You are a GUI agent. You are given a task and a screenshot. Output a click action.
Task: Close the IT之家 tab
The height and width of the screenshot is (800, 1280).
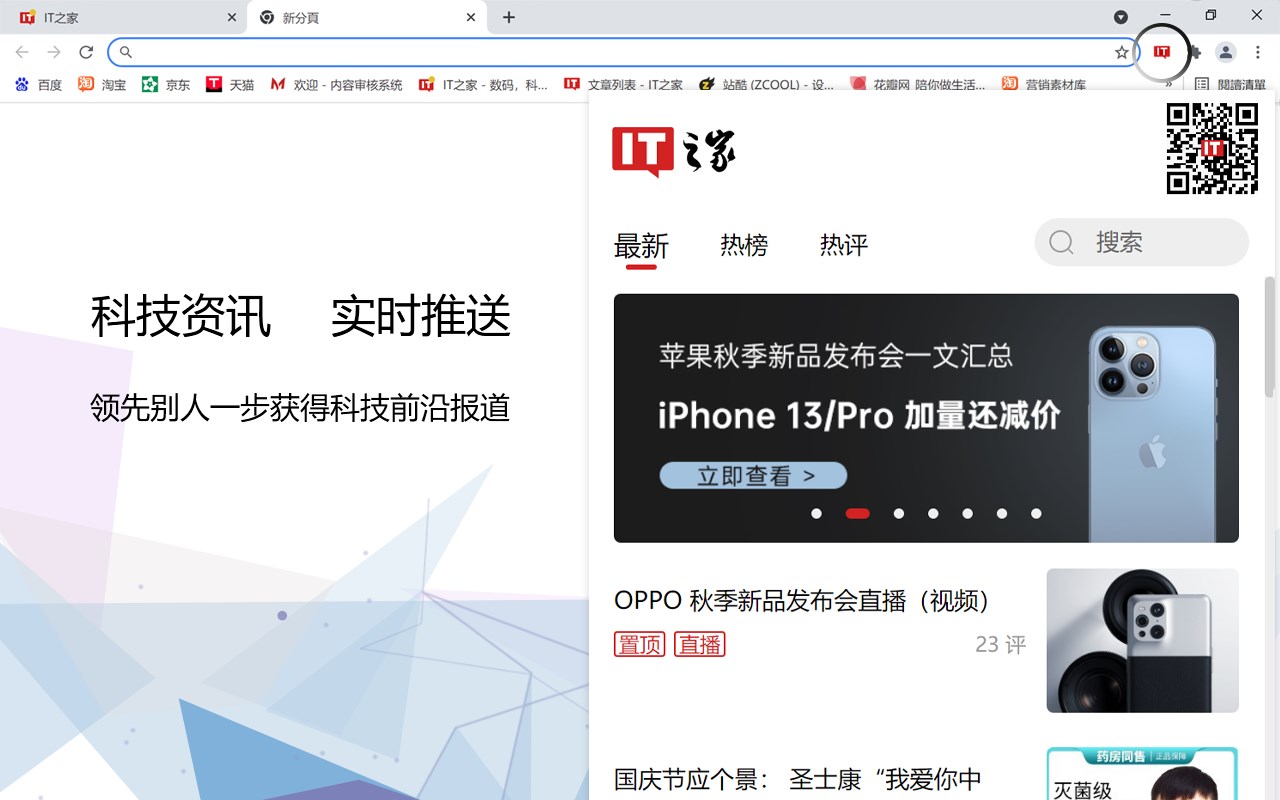232,17
